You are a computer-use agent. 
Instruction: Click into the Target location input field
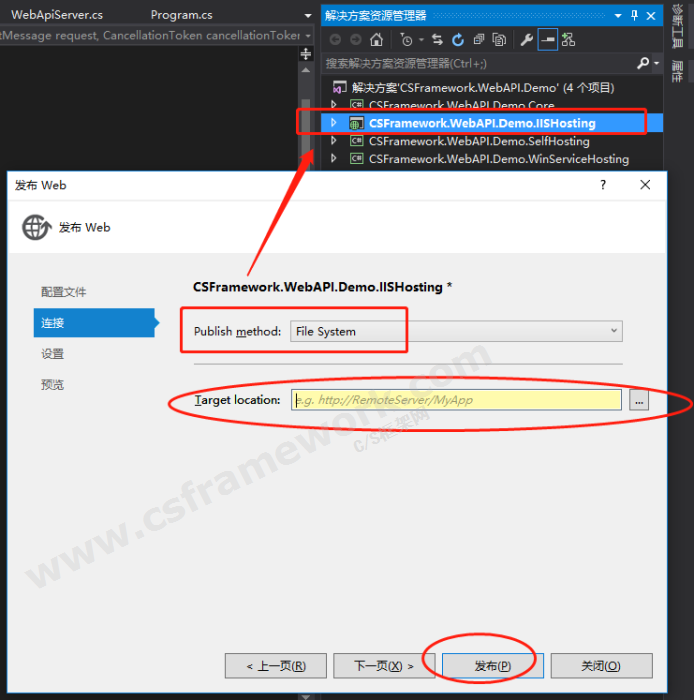tap(456, 400)
